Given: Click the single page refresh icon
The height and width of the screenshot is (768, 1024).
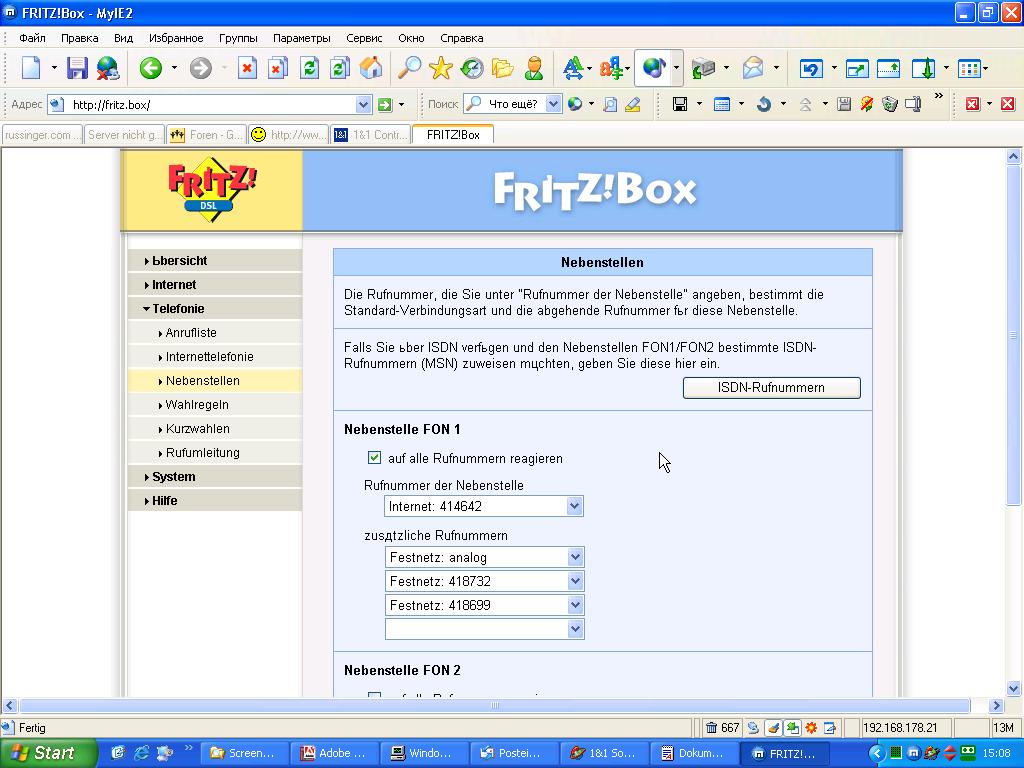Looking at the screenshot, I should (310, 68).
